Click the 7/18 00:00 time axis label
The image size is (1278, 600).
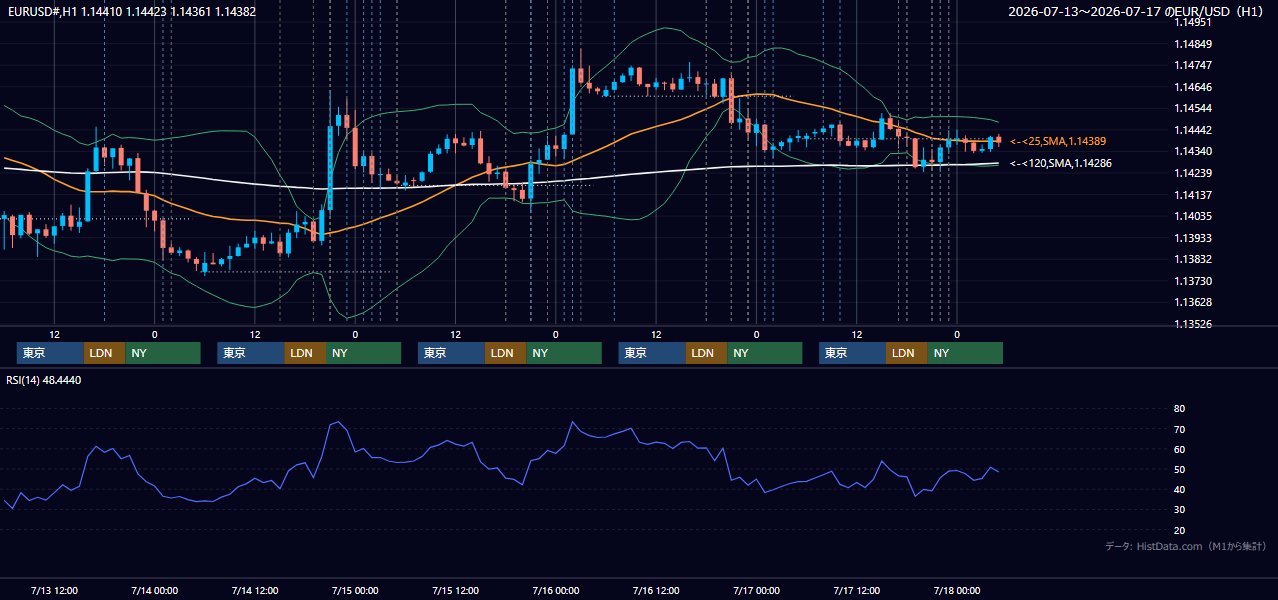[x=956, y=590]
